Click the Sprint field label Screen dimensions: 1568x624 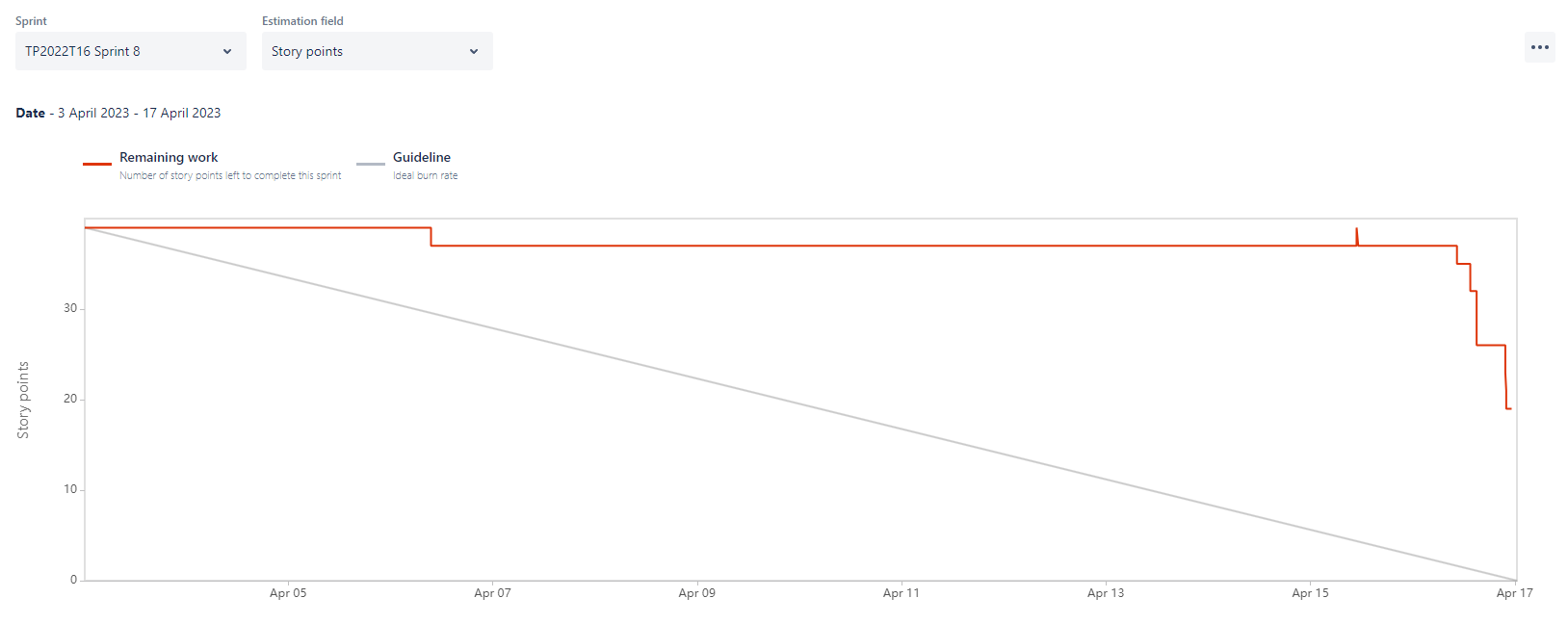click(x=30, y=20)
